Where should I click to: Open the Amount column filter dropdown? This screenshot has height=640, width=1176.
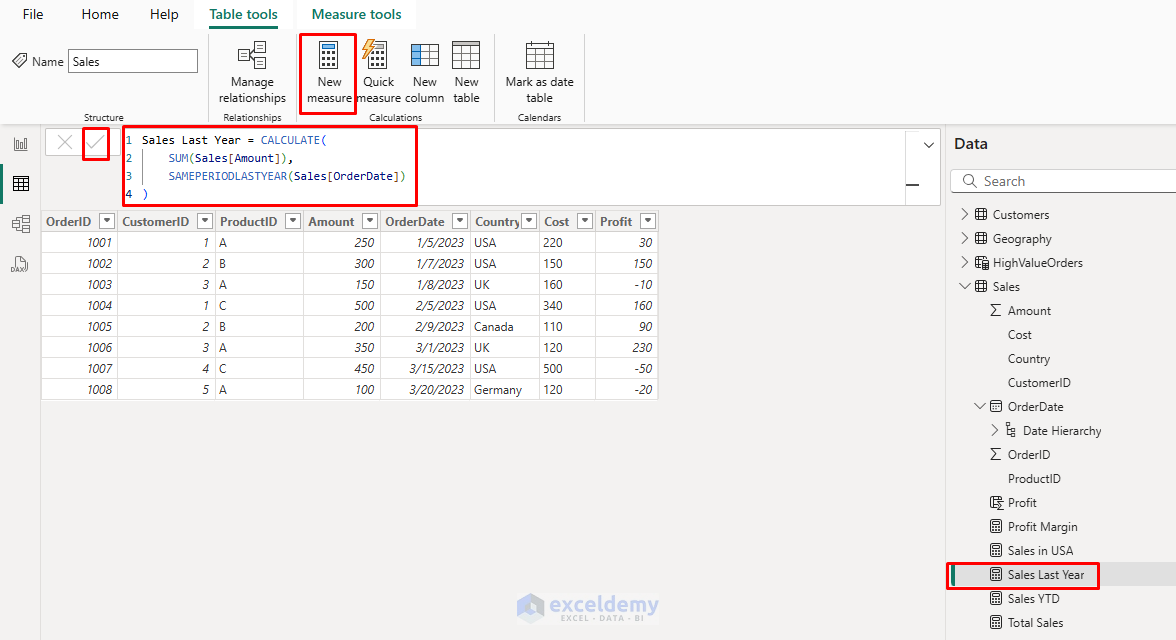(x=370, y=221)
